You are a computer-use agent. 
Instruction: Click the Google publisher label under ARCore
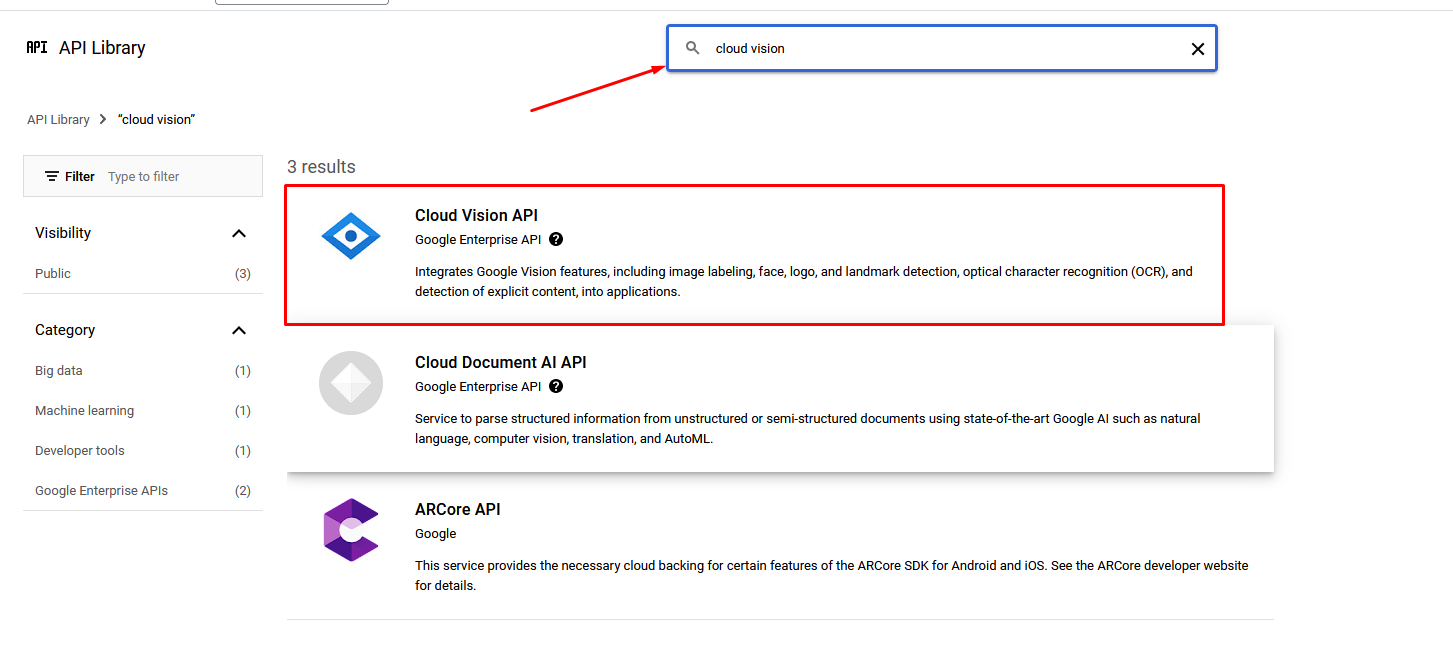[436, 534]
